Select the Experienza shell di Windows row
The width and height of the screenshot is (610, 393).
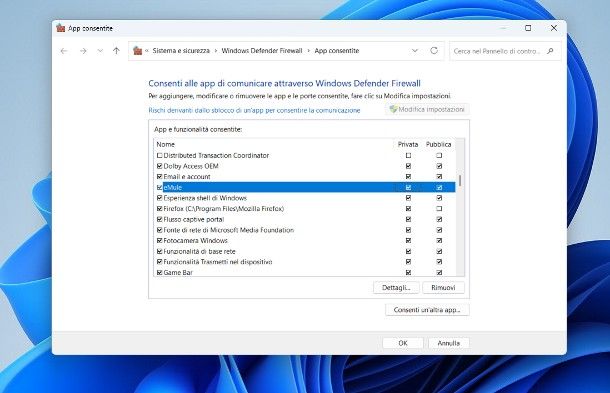pos(305,198)
